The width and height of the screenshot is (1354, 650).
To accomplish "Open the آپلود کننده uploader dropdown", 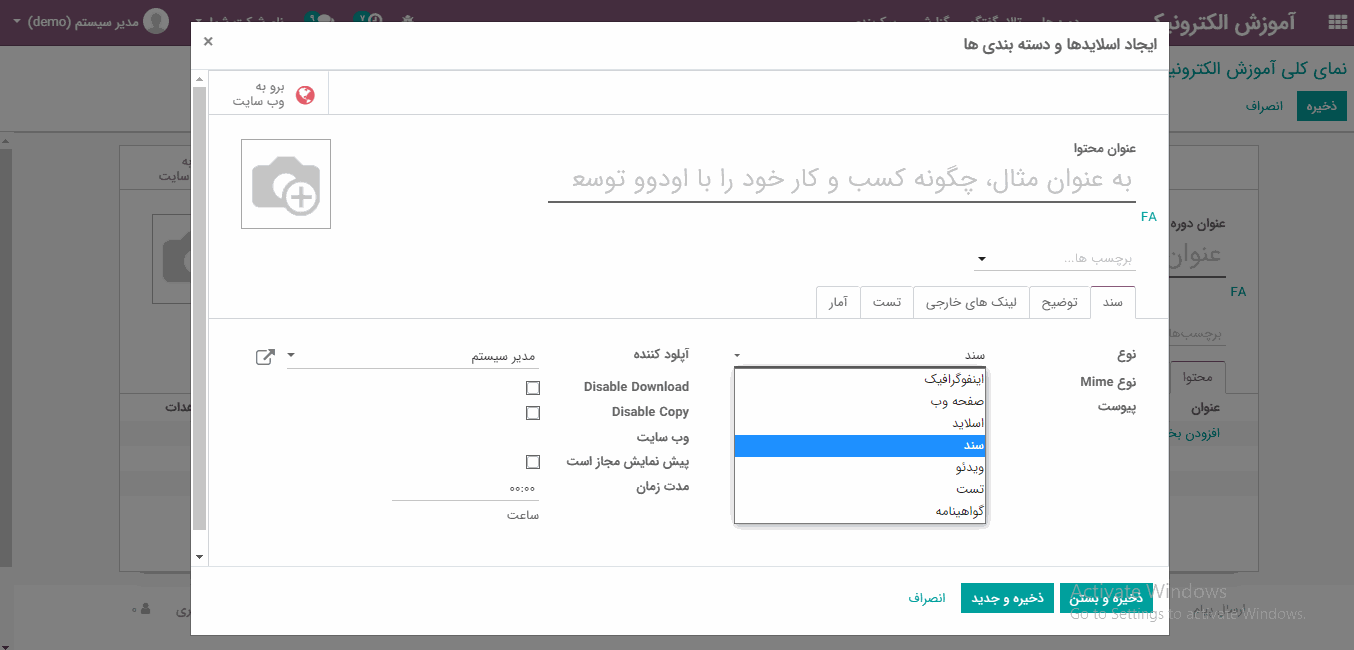I will tap(291, 356).
